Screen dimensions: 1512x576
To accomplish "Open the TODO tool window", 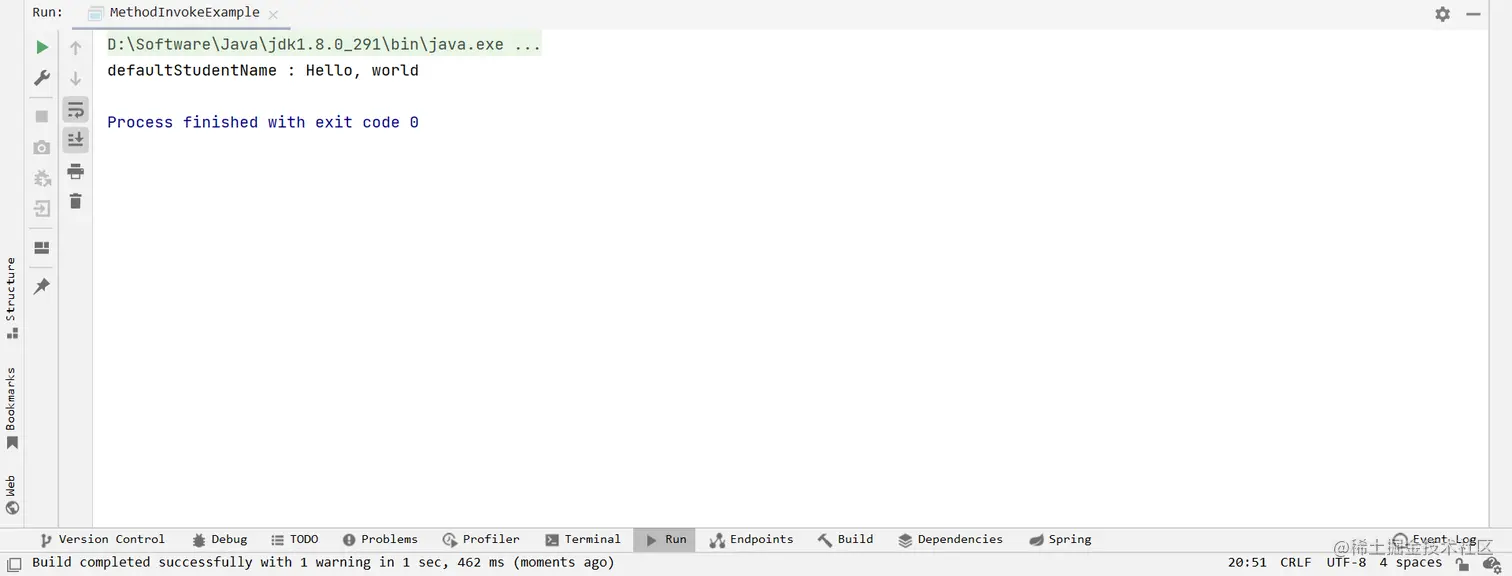I will tap(295, 540).
